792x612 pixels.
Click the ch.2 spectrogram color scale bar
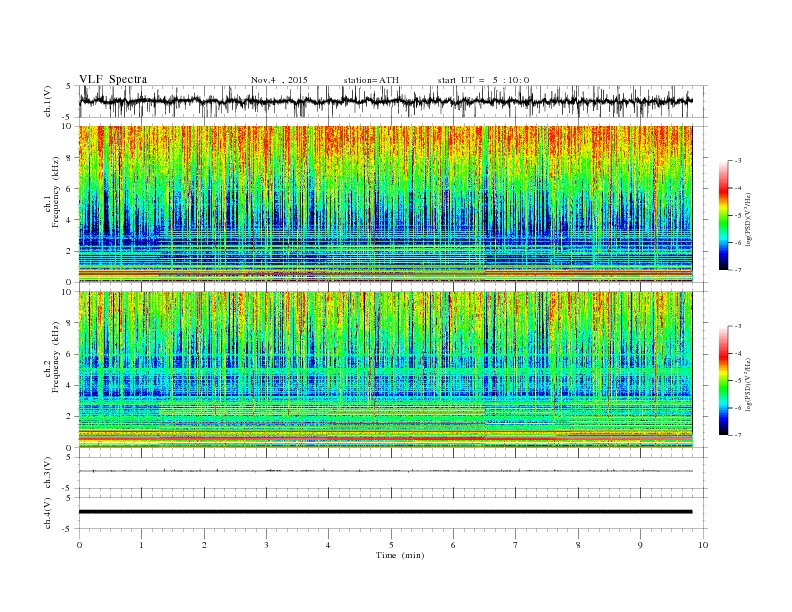[723, 381]
